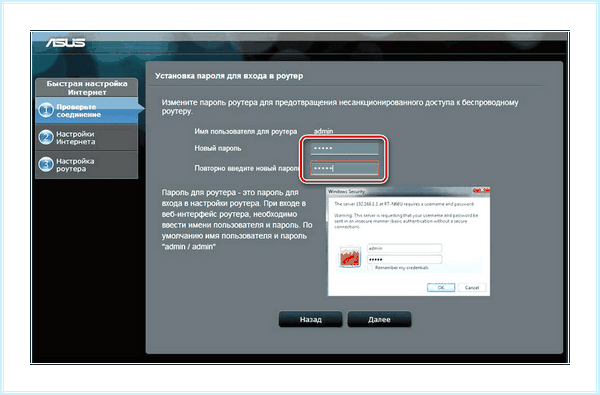600x395 pixels.
Task: Click the Быстрая настройка Интернет header
Action: 86,88
